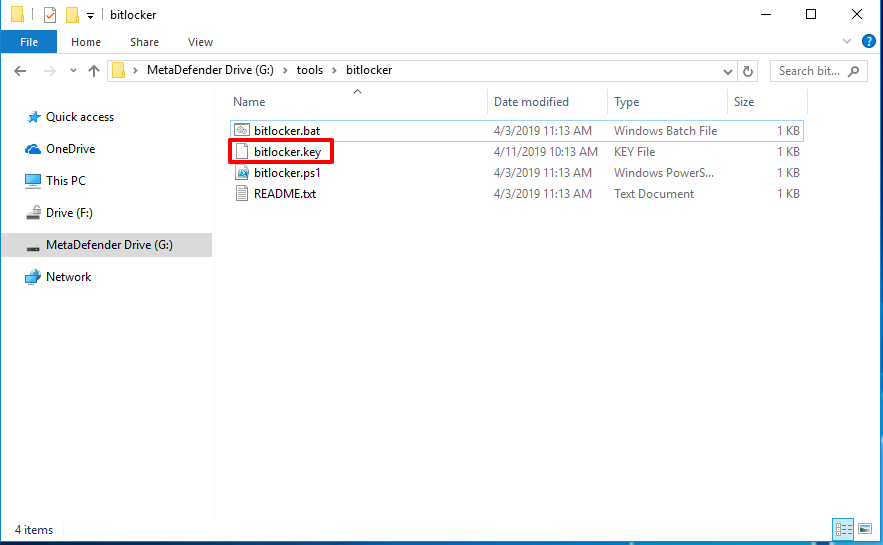Click folder icon in address bar
This screenshot has width=883, height=545.
118,70
